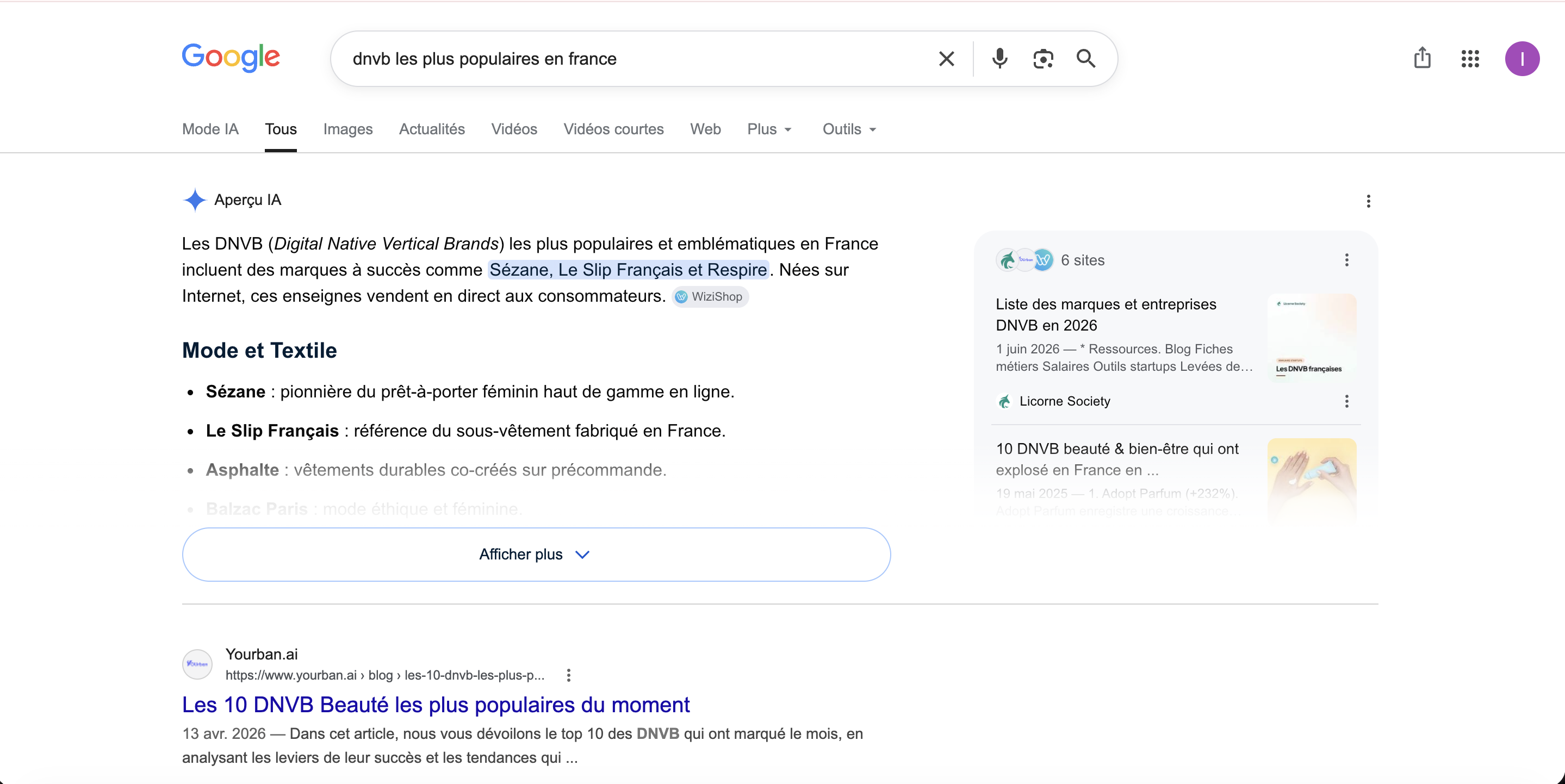The width and height of the screenshot is (1565, 784).
Task: Open the 6 sites panel options menu
Action: coord(1346,260)
